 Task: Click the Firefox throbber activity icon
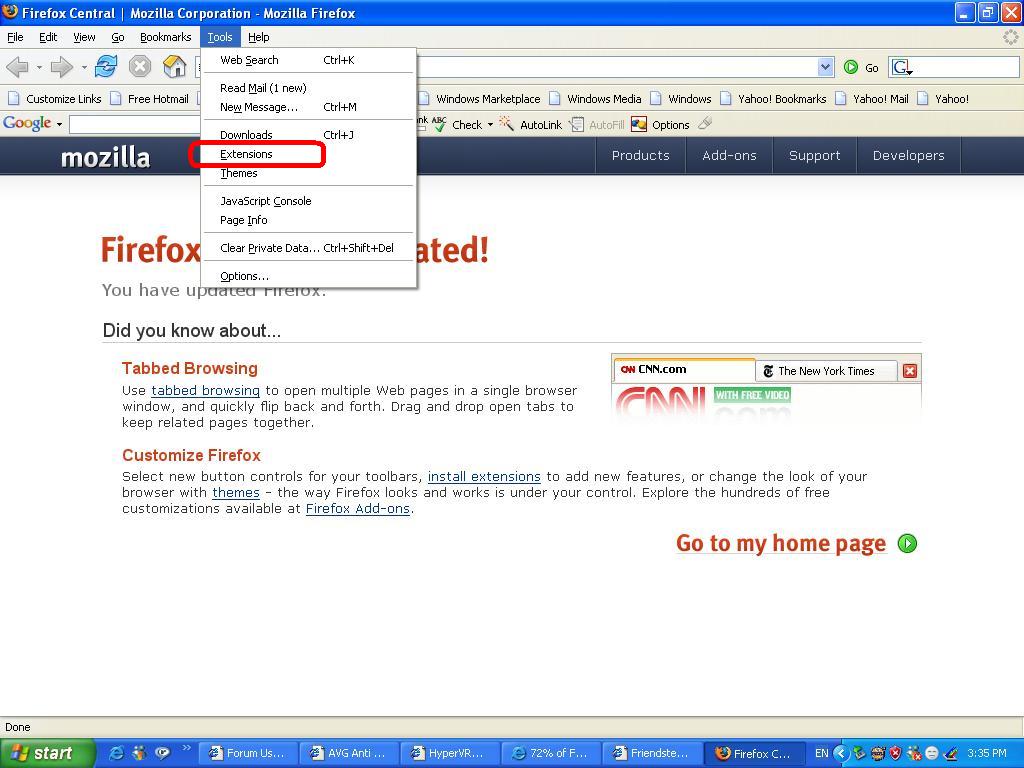coord(1011,37)
